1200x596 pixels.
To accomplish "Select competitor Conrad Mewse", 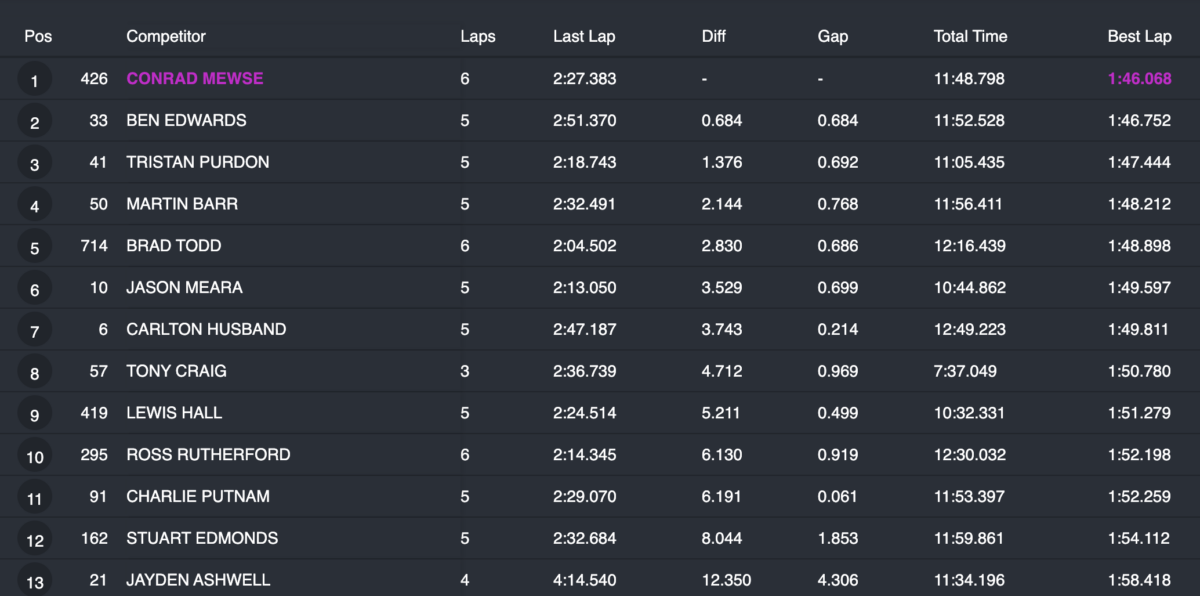I will (x=195, y=79).
